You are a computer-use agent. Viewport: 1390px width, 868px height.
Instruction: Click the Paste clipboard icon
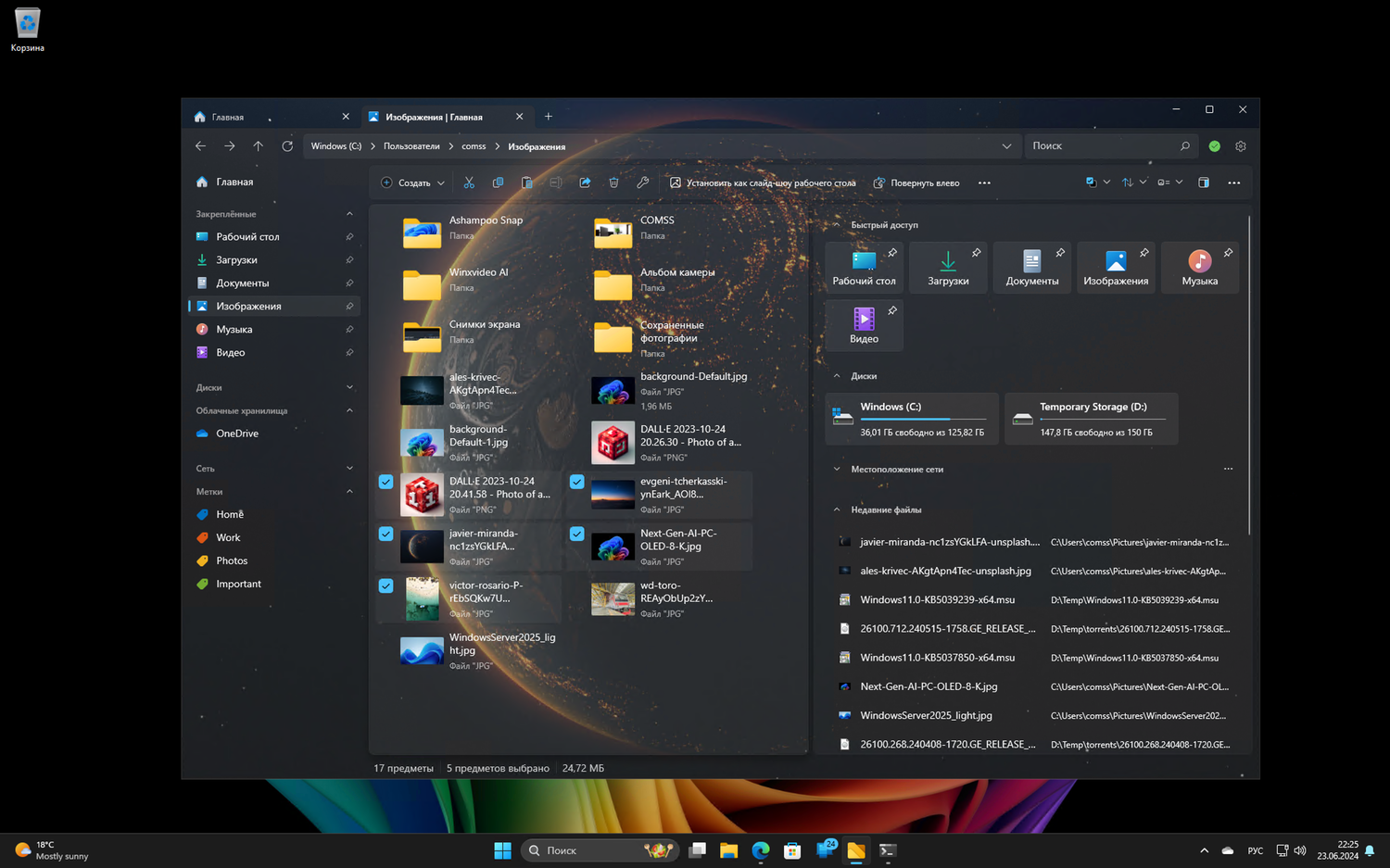526,182
